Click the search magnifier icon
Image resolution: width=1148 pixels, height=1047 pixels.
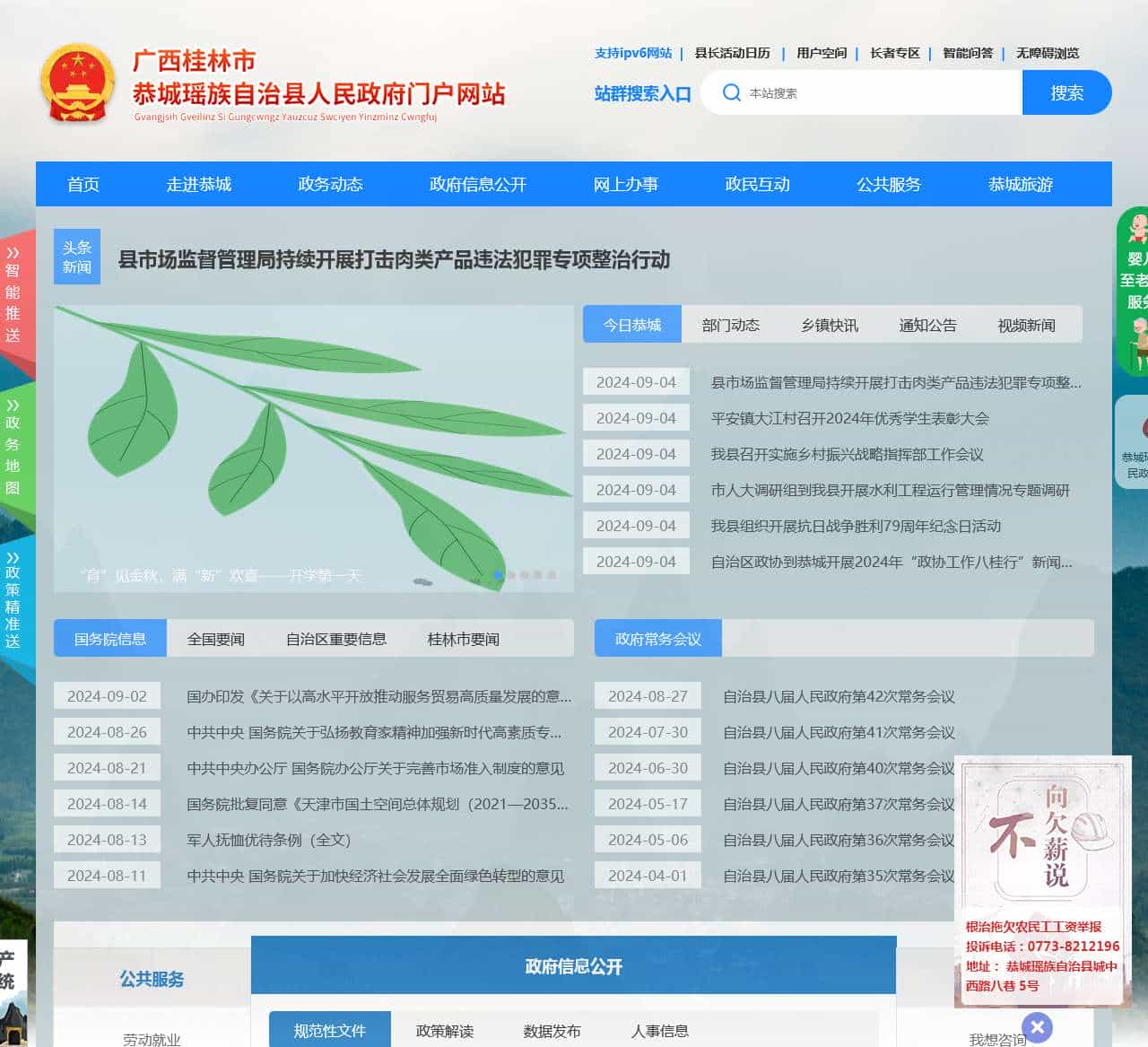click(733, 92)
